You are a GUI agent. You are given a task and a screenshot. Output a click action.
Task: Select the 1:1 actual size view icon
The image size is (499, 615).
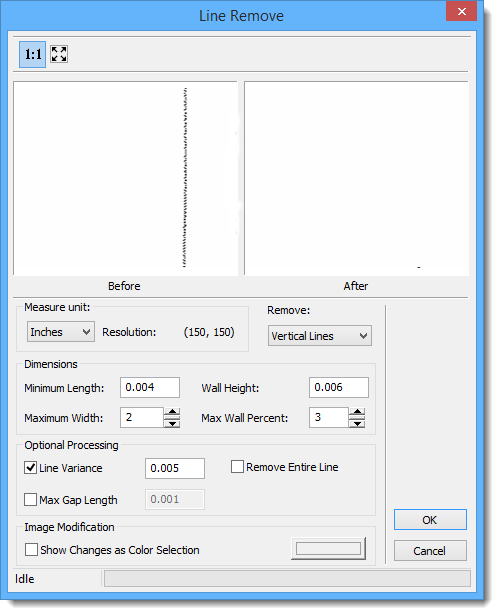pos(33,54)
